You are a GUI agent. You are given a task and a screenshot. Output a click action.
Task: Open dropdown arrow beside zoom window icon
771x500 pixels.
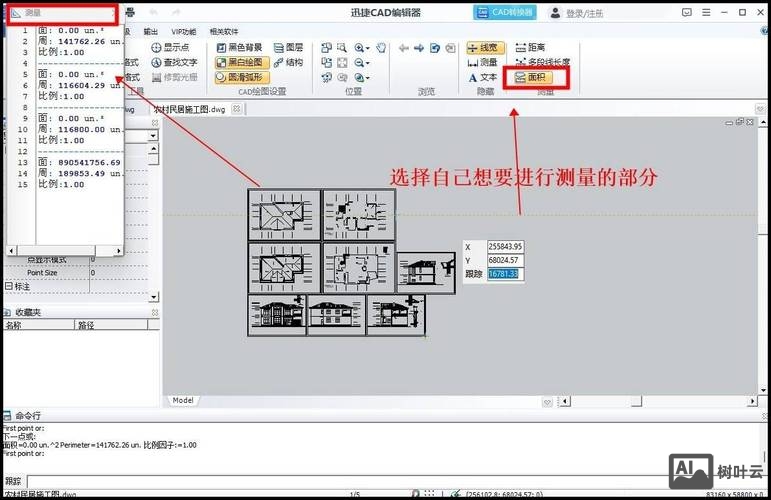pyautogui.click(x=367, y=78)
